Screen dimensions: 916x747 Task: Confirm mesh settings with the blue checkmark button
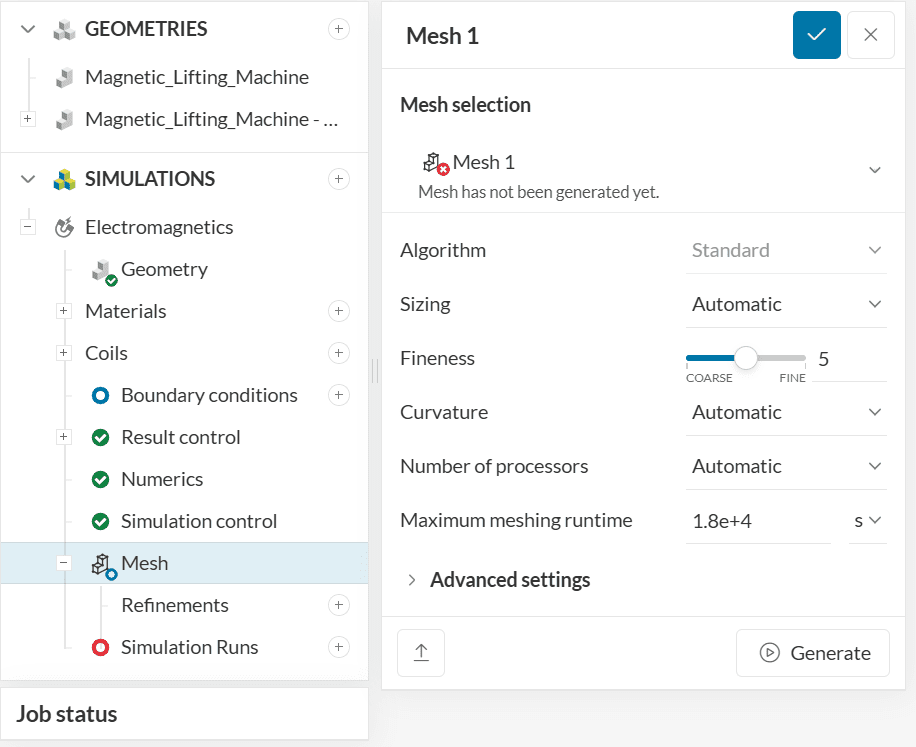pos(817,35)
